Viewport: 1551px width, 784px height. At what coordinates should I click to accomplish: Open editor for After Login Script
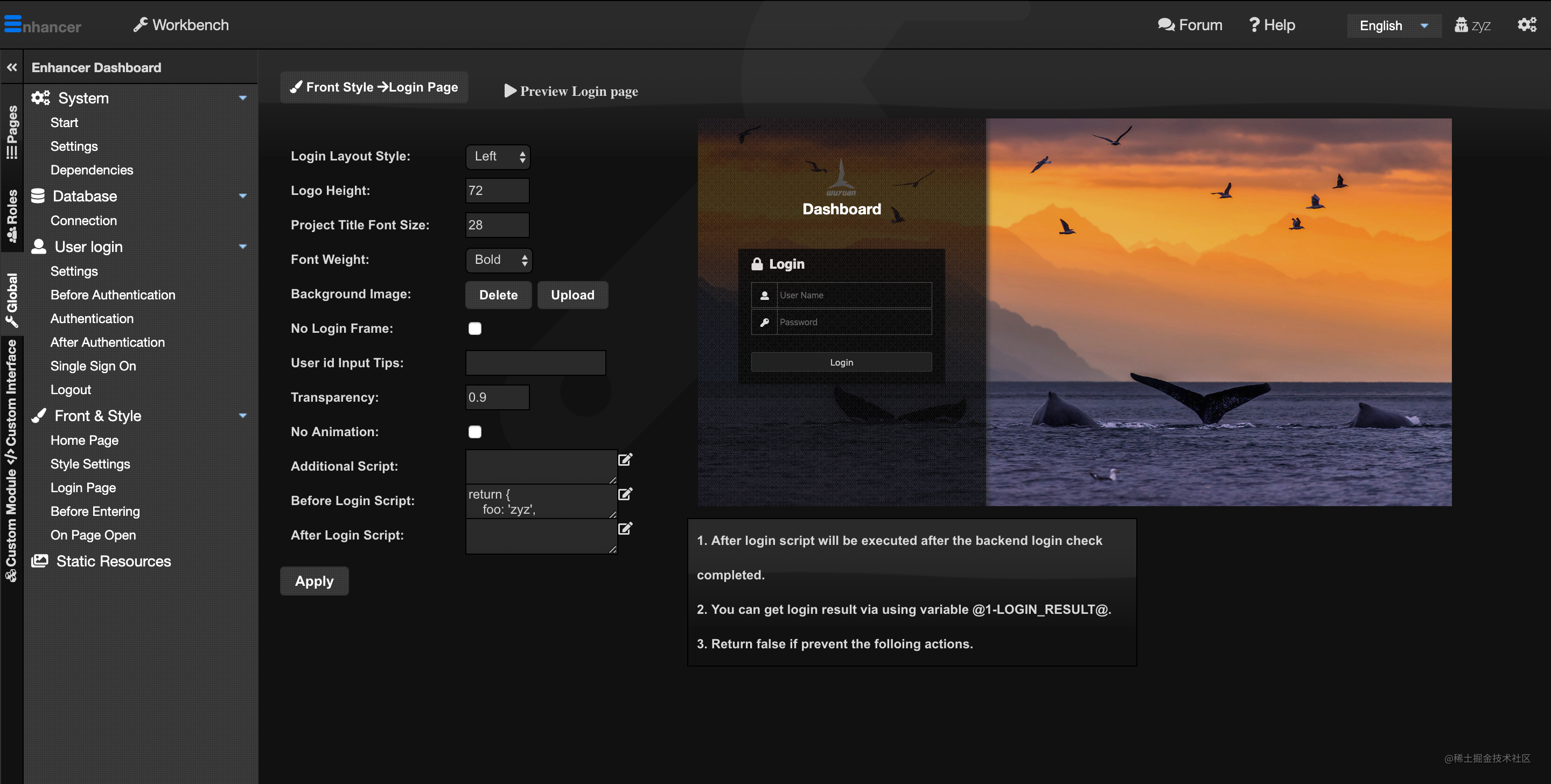[626, 528]
